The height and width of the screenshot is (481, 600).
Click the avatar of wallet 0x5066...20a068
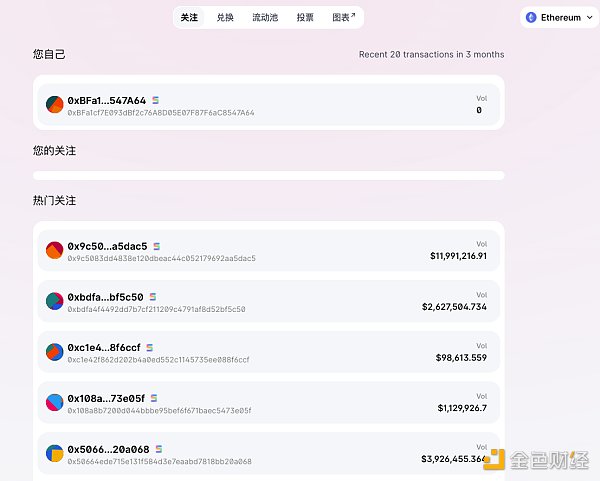[x=54, y=454]
